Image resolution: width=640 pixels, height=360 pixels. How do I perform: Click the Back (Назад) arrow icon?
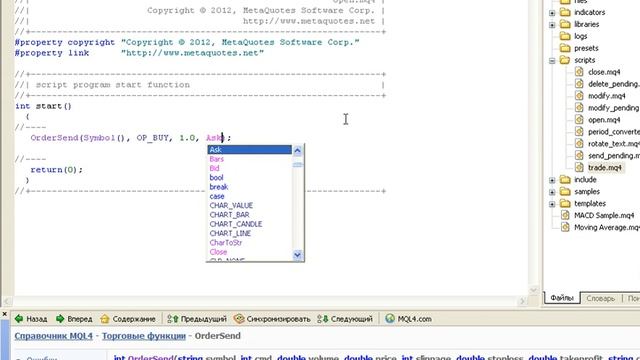point(19,319)
